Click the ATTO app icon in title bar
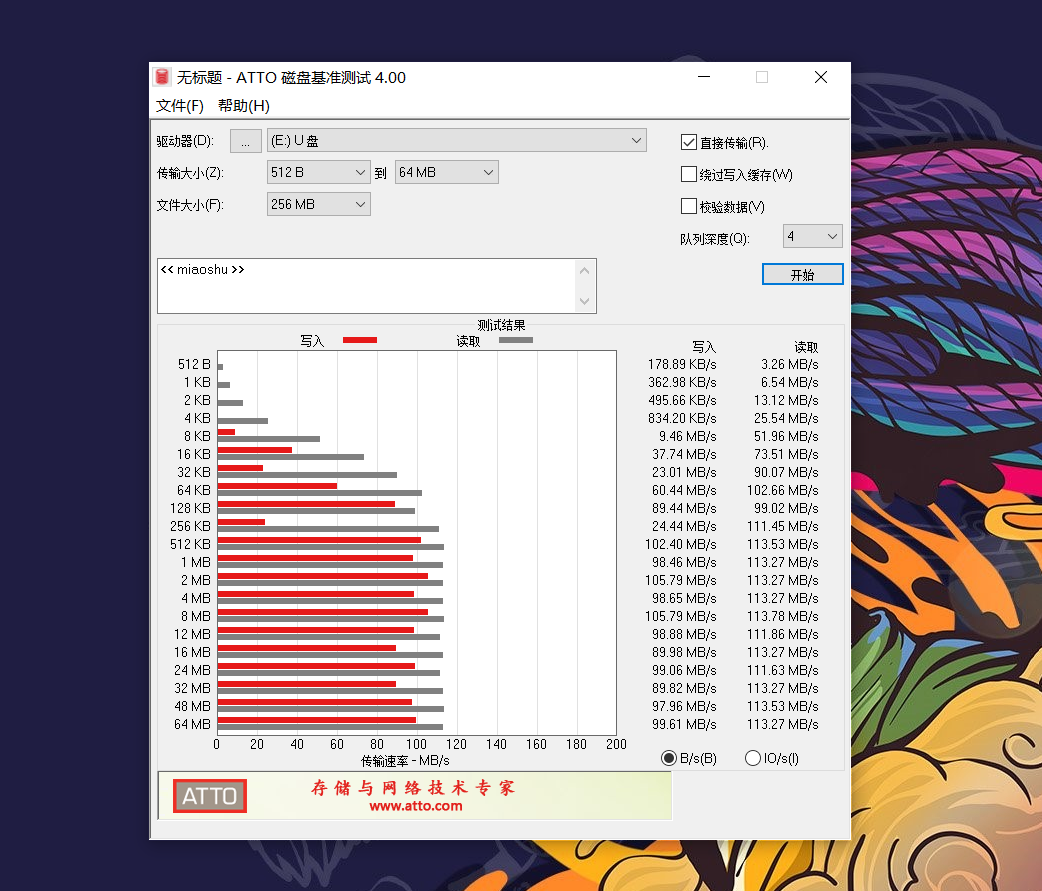This screenshot has height=891, width=1042. [161, 77]
